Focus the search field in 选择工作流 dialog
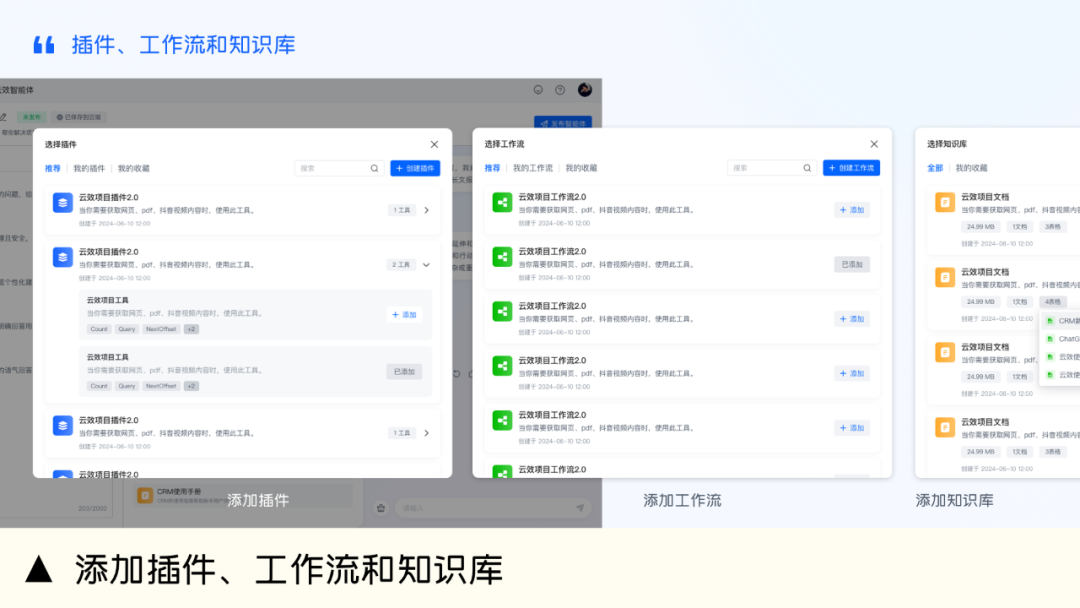The height and width of the screenshot is (608, 1080). [x=772, y=168]
